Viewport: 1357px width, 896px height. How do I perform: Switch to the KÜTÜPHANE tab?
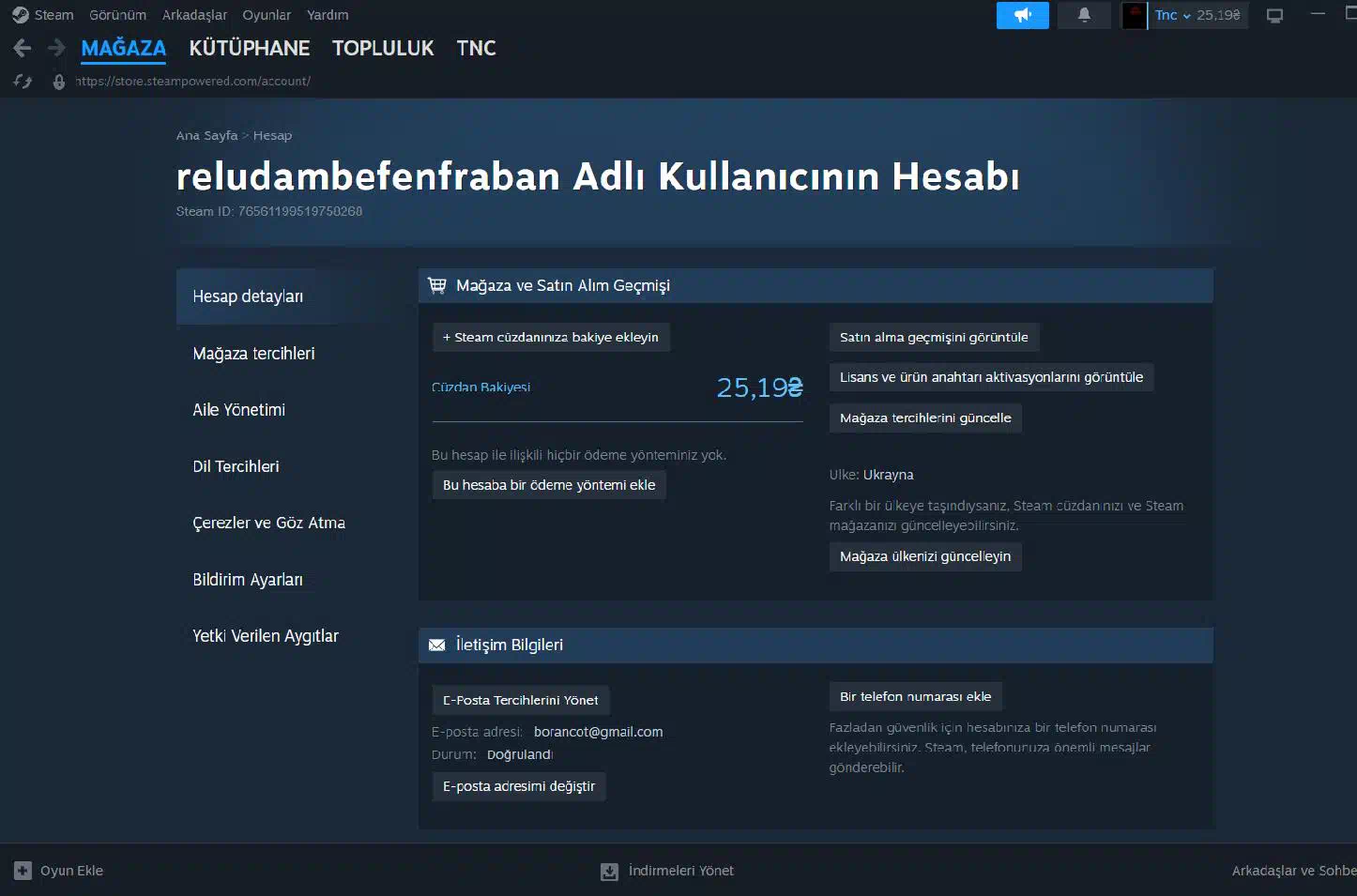249,48
